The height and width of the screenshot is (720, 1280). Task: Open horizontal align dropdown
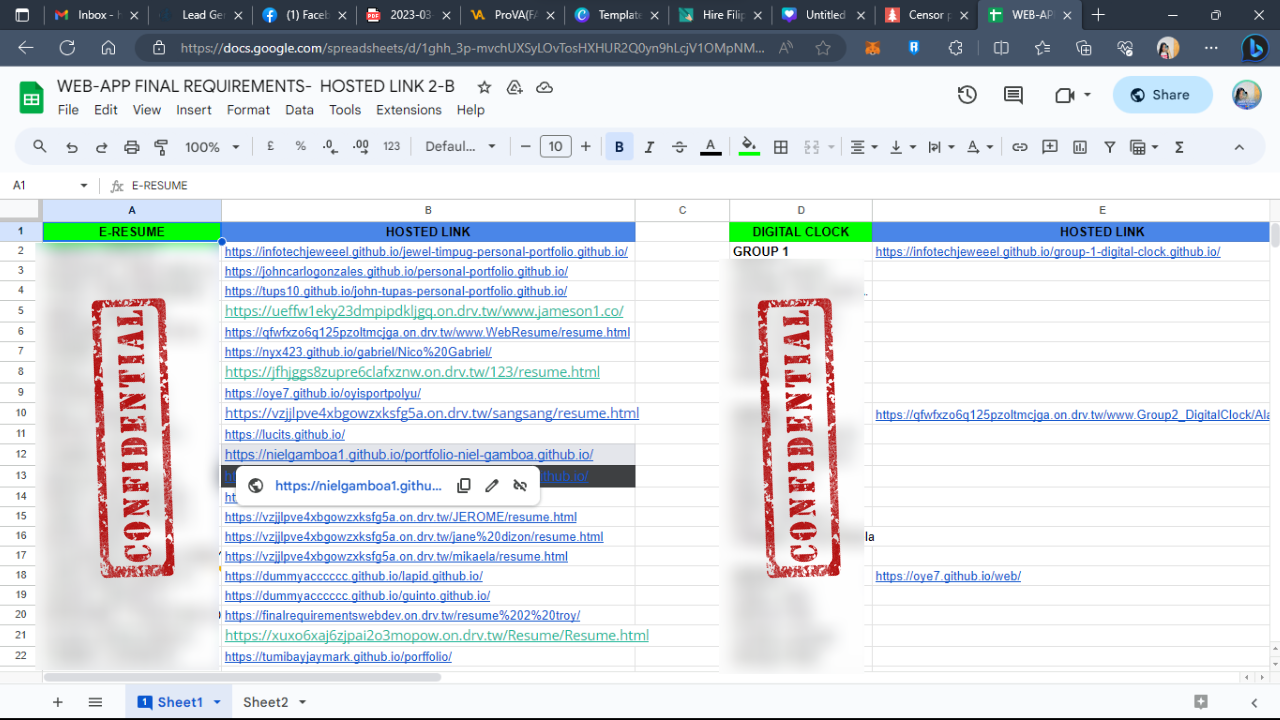click(863, 147)
